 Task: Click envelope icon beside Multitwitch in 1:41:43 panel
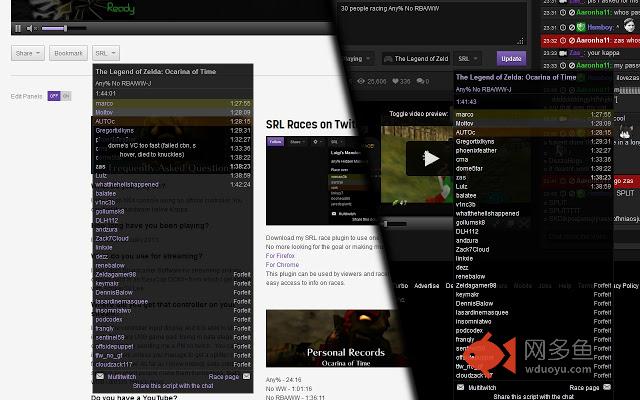tap(460, 387)
